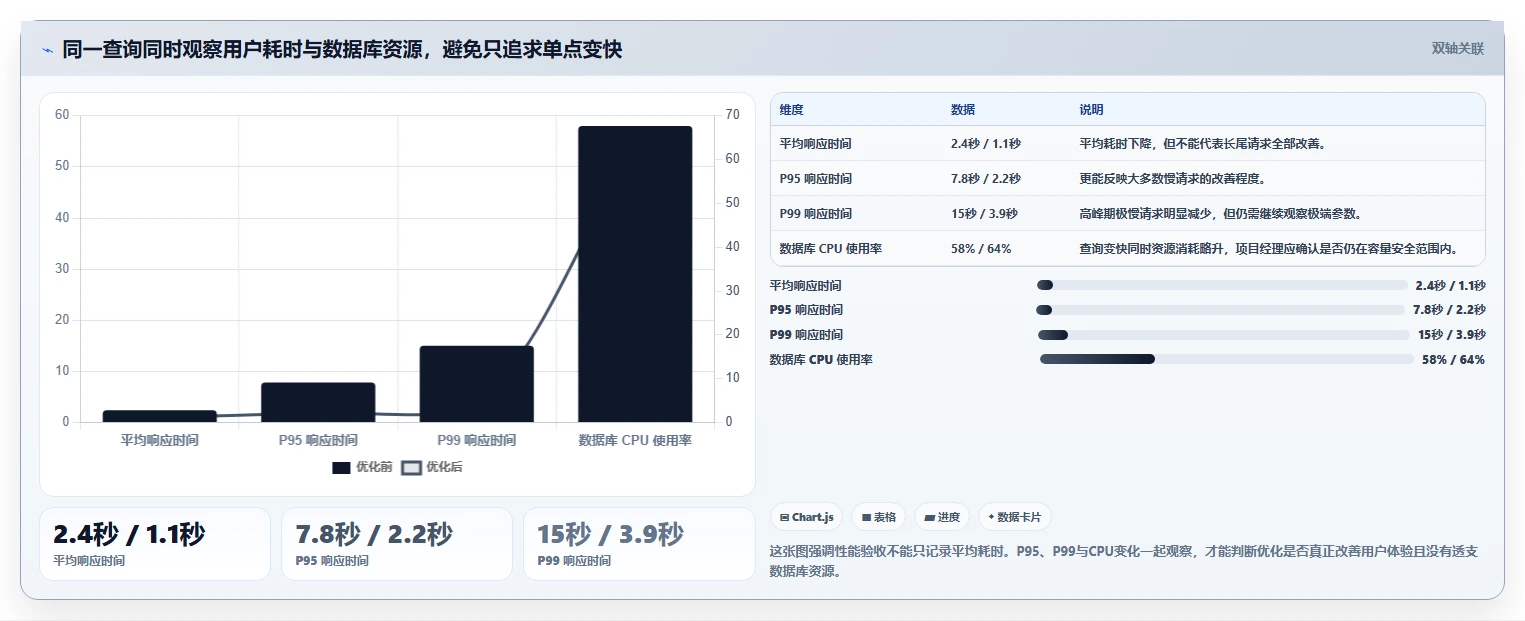The image size is (1525, 621).
Task: Click the lightning icon beside the header title
Action: [47, 50]
